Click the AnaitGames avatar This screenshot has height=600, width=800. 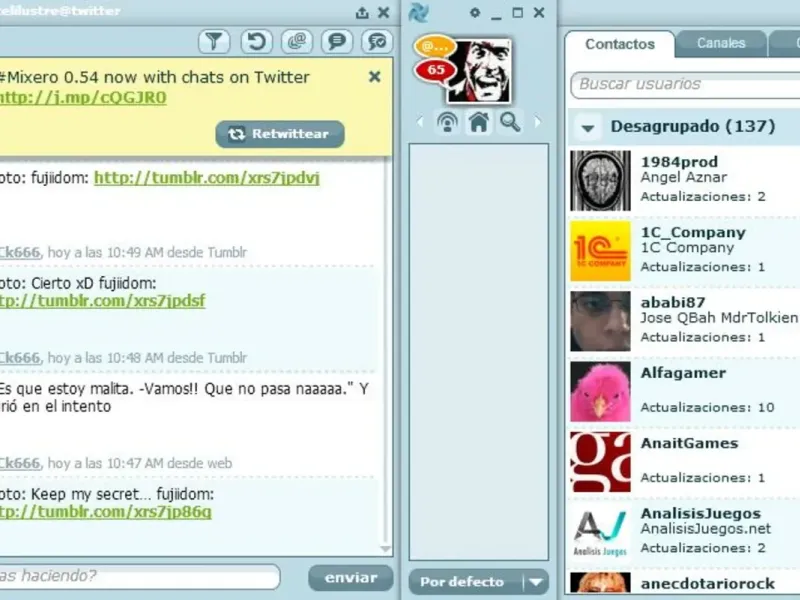click(x=601, y=462)
